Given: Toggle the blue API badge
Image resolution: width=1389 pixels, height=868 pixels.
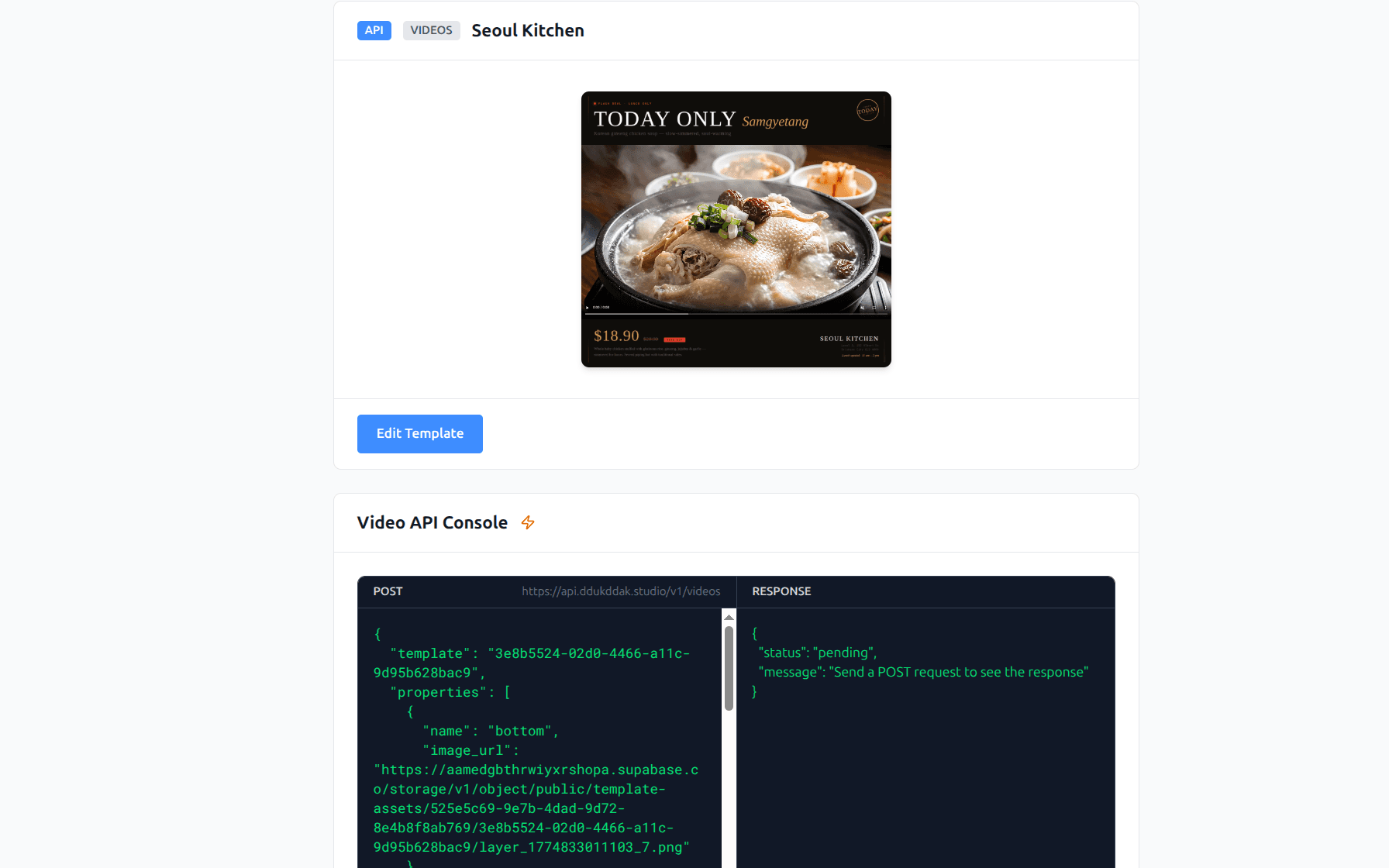Looking at the screenshot, I should [x=374, y=30].
